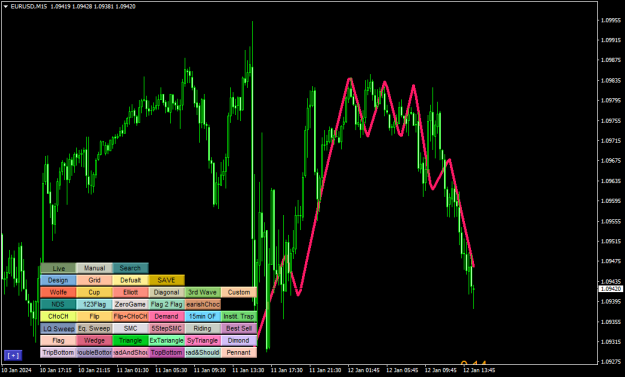This screenshot has height=377, width=625.
Task: Pick the Diagonal pattern button
Action: click(167, 292)
